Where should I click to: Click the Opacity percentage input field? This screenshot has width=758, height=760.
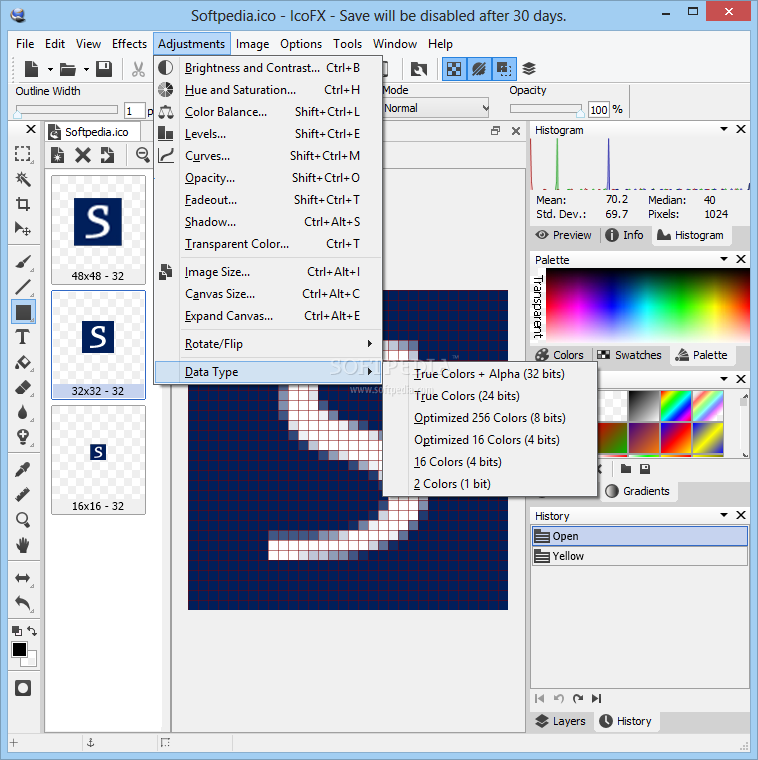tap(599, 110)
